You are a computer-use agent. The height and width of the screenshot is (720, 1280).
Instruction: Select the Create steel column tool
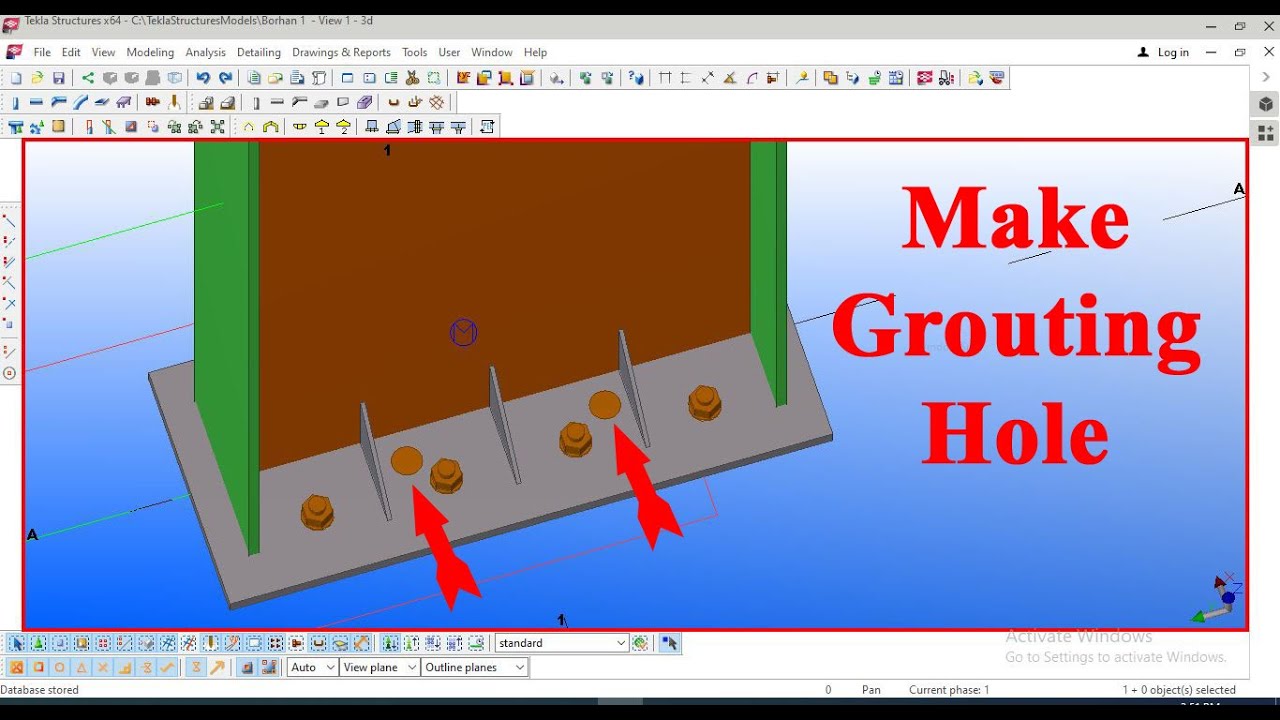(15, 102)
